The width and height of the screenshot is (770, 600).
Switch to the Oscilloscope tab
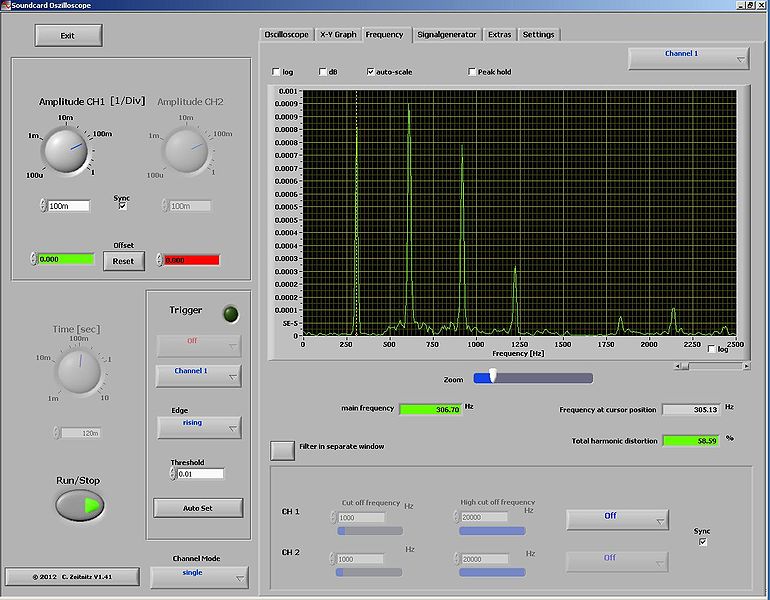tap(287, 34)
